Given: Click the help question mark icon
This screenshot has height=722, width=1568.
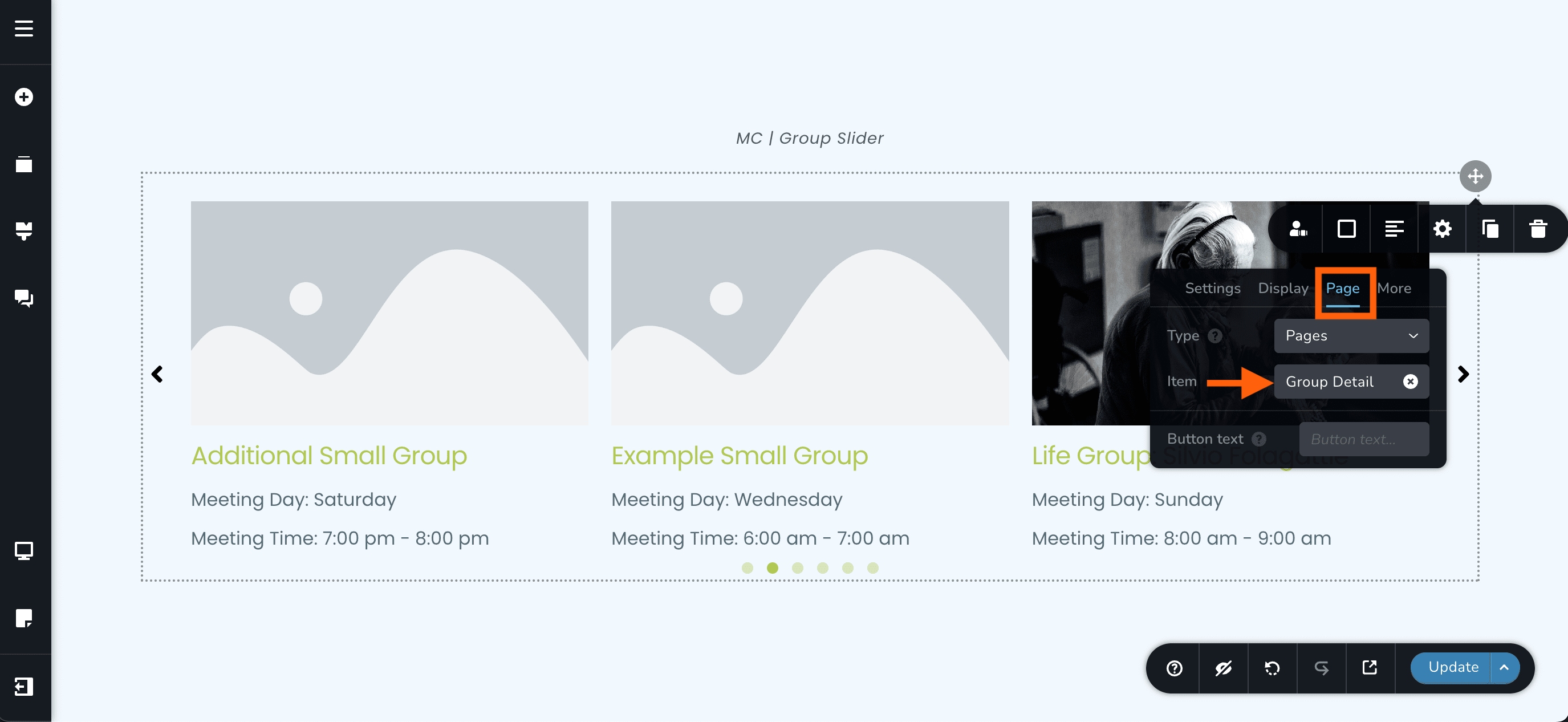Looking at the screenshot, I should click(x=1174, y=667).
